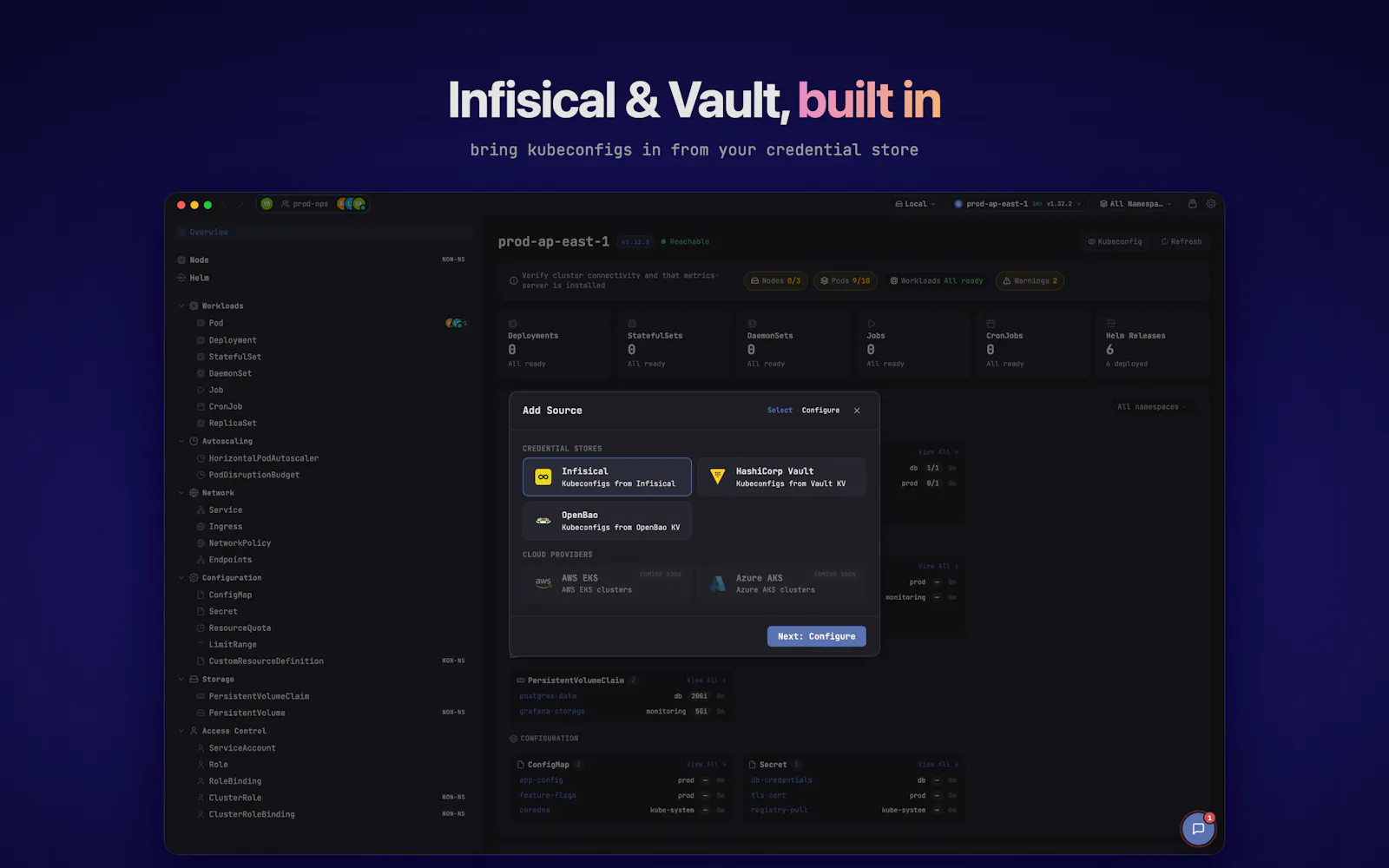Image resolution: width=1389 pixels, height=868 pixels.
Task: Open the Helm Releases summary card
Action: [1153, 345]
